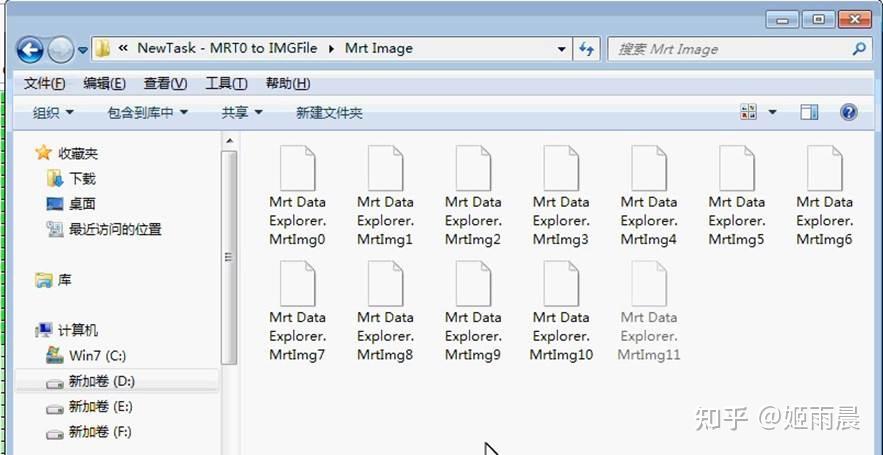The image size is (883, 455).
Task: Open the 查看(V) menu
Action: coord(165,84)
